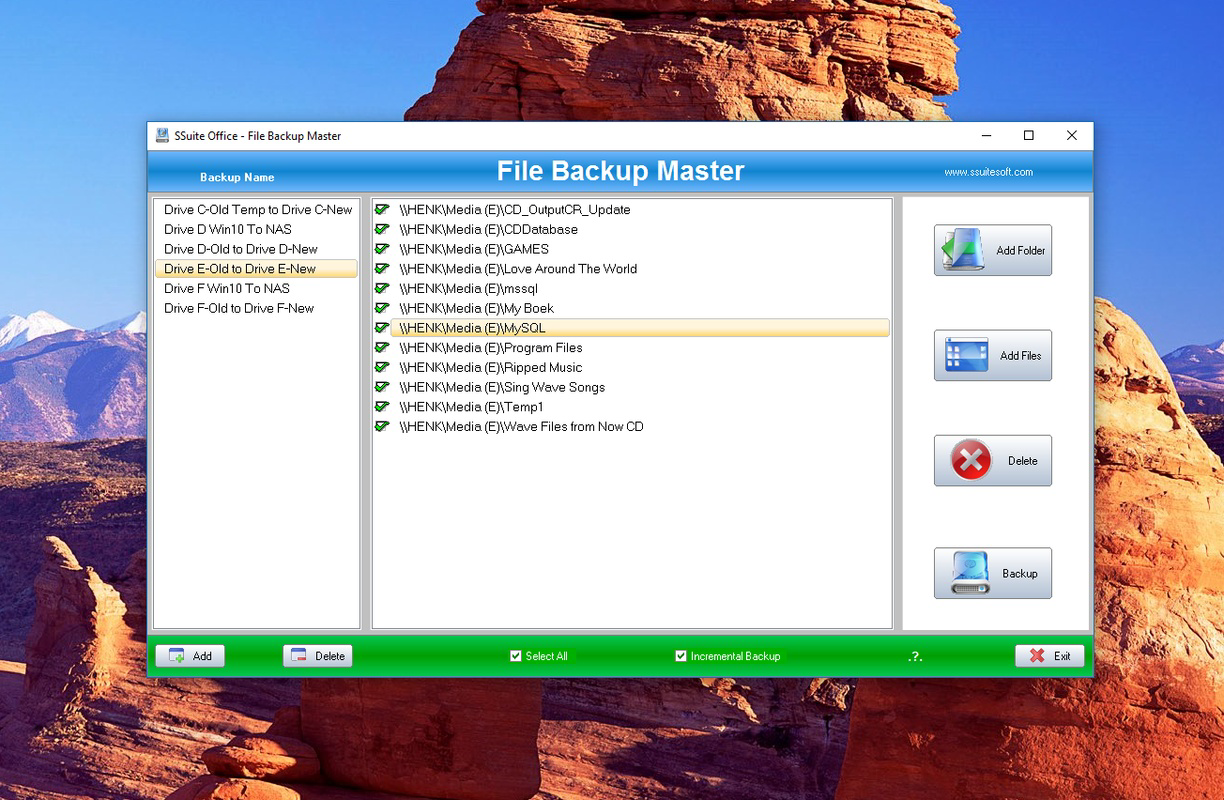Toggle checkbox for CD_OutputCR_Update folder
The height and width of the screenshot is (800, 1224).
382,209
